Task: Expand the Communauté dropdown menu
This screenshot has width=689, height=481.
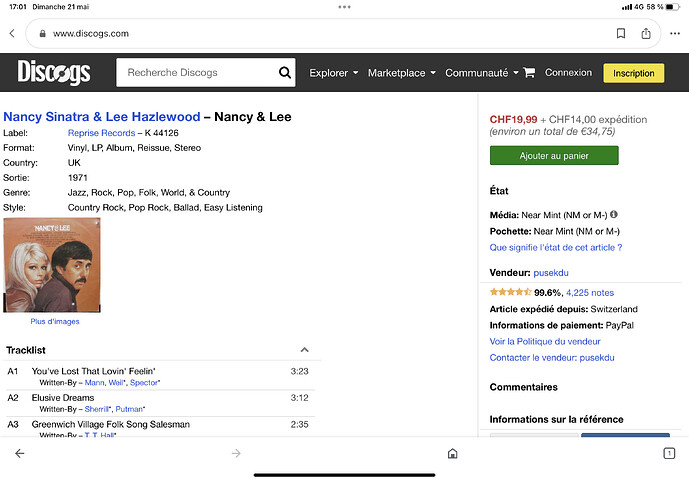Action: coord(482,73)
